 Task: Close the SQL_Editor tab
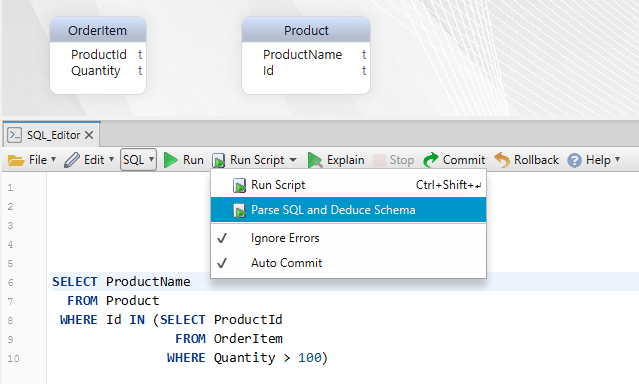[89, 135]
